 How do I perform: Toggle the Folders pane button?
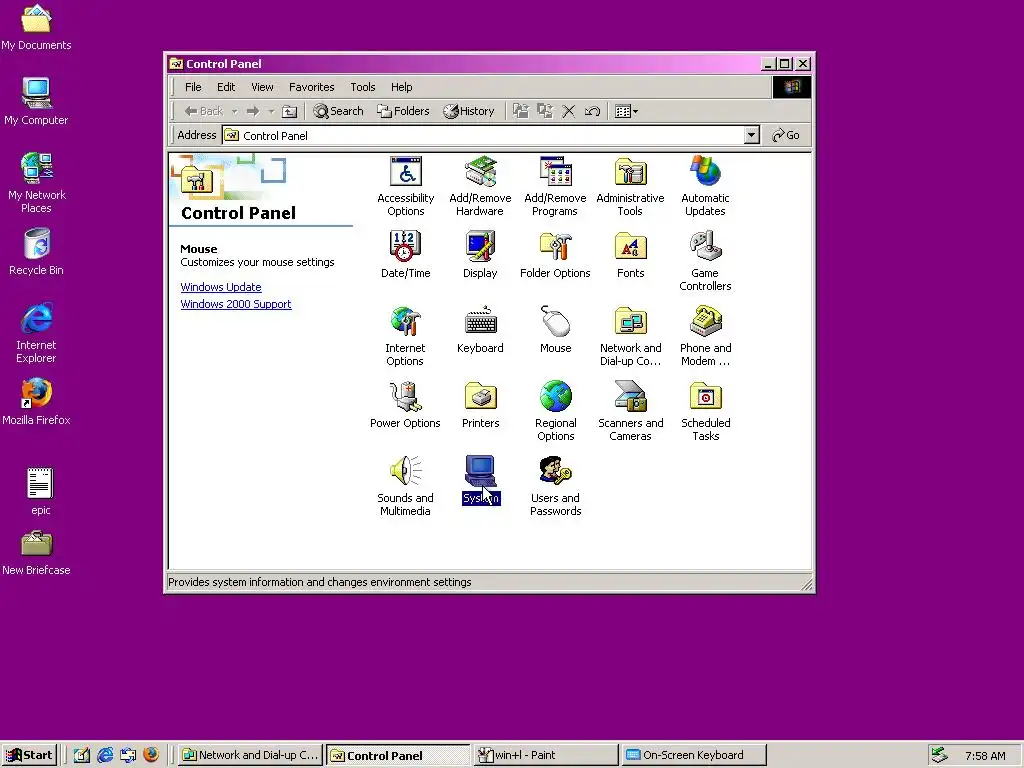point(403,111)
